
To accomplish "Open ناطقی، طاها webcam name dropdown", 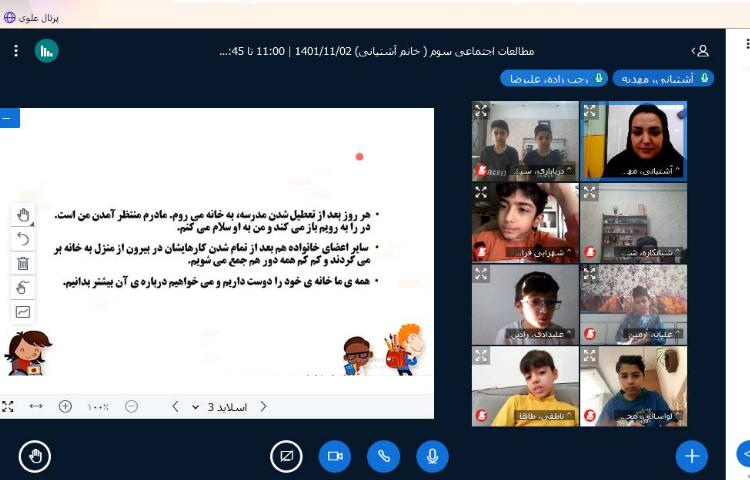I will 544,416.
